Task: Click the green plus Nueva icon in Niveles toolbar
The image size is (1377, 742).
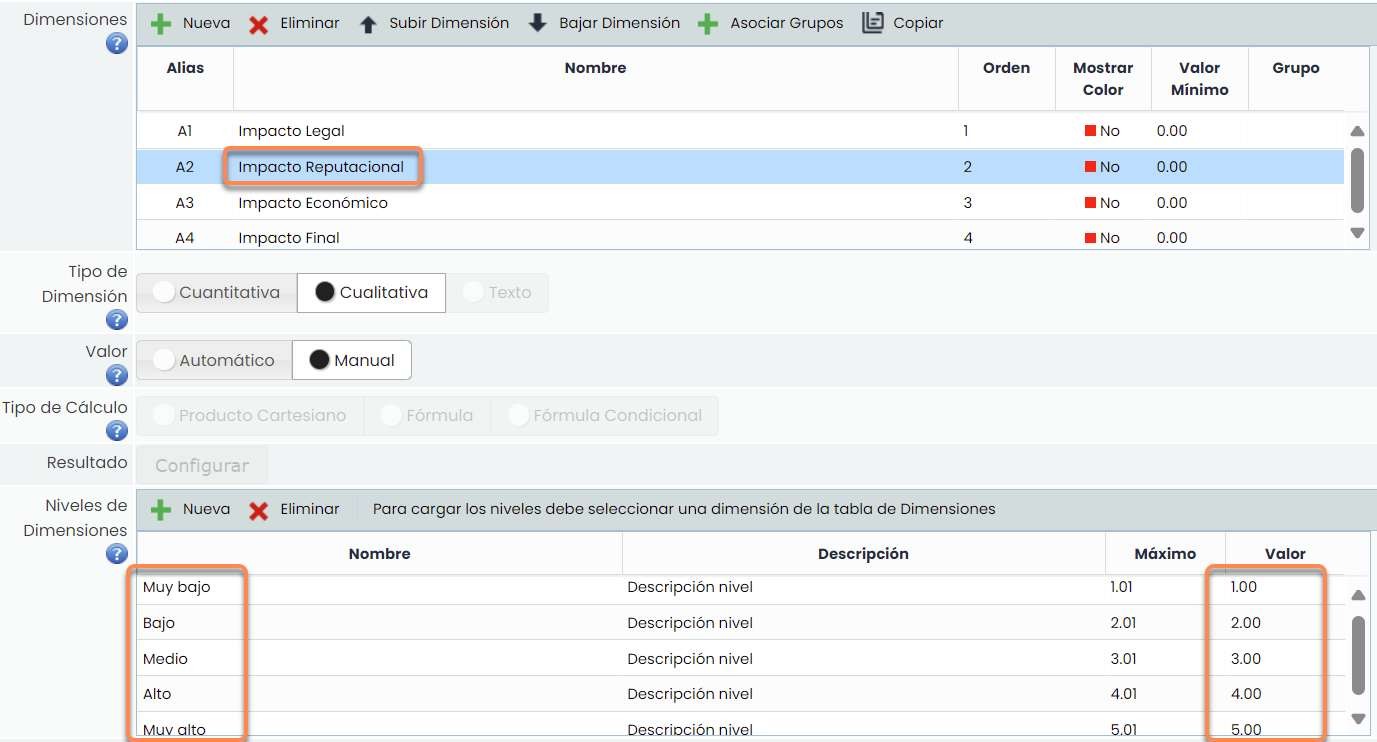Action: pyautogui.click(x=161, y=510)
